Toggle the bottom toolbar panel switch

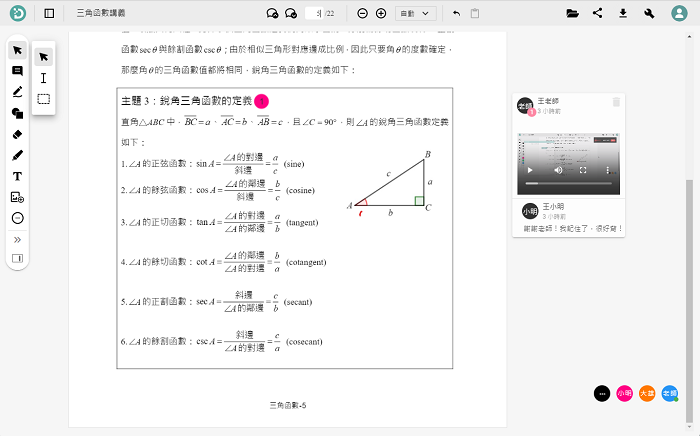point(17,258)
